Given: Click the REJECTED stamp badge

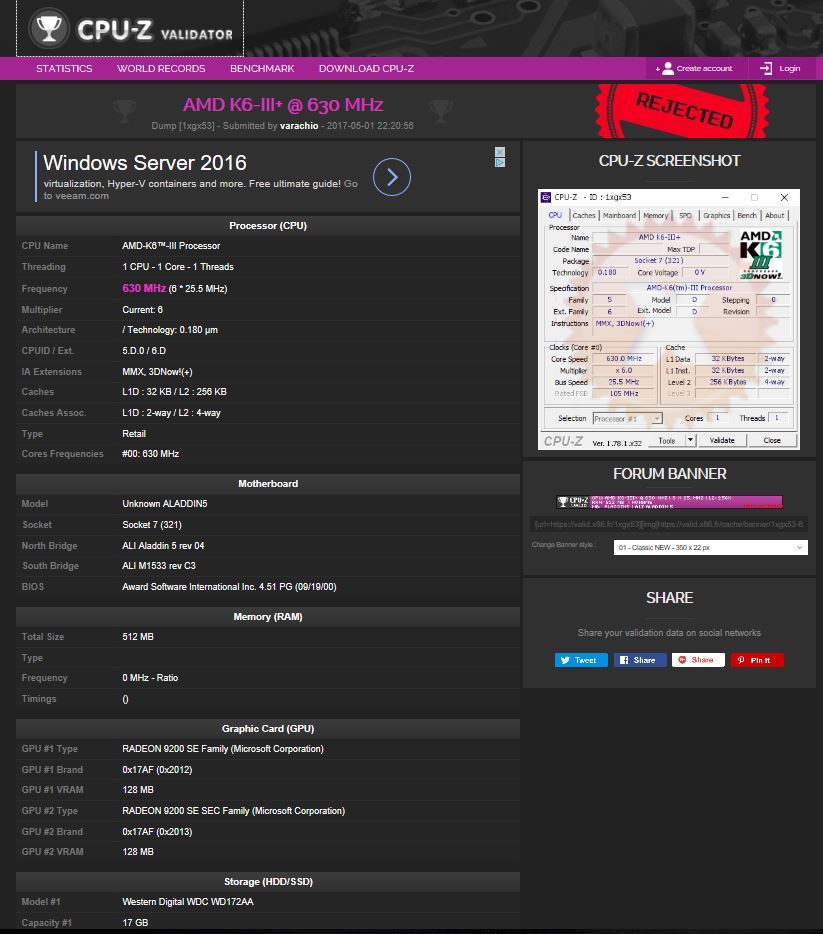Looking at the screenshot, I should point(682,111).
